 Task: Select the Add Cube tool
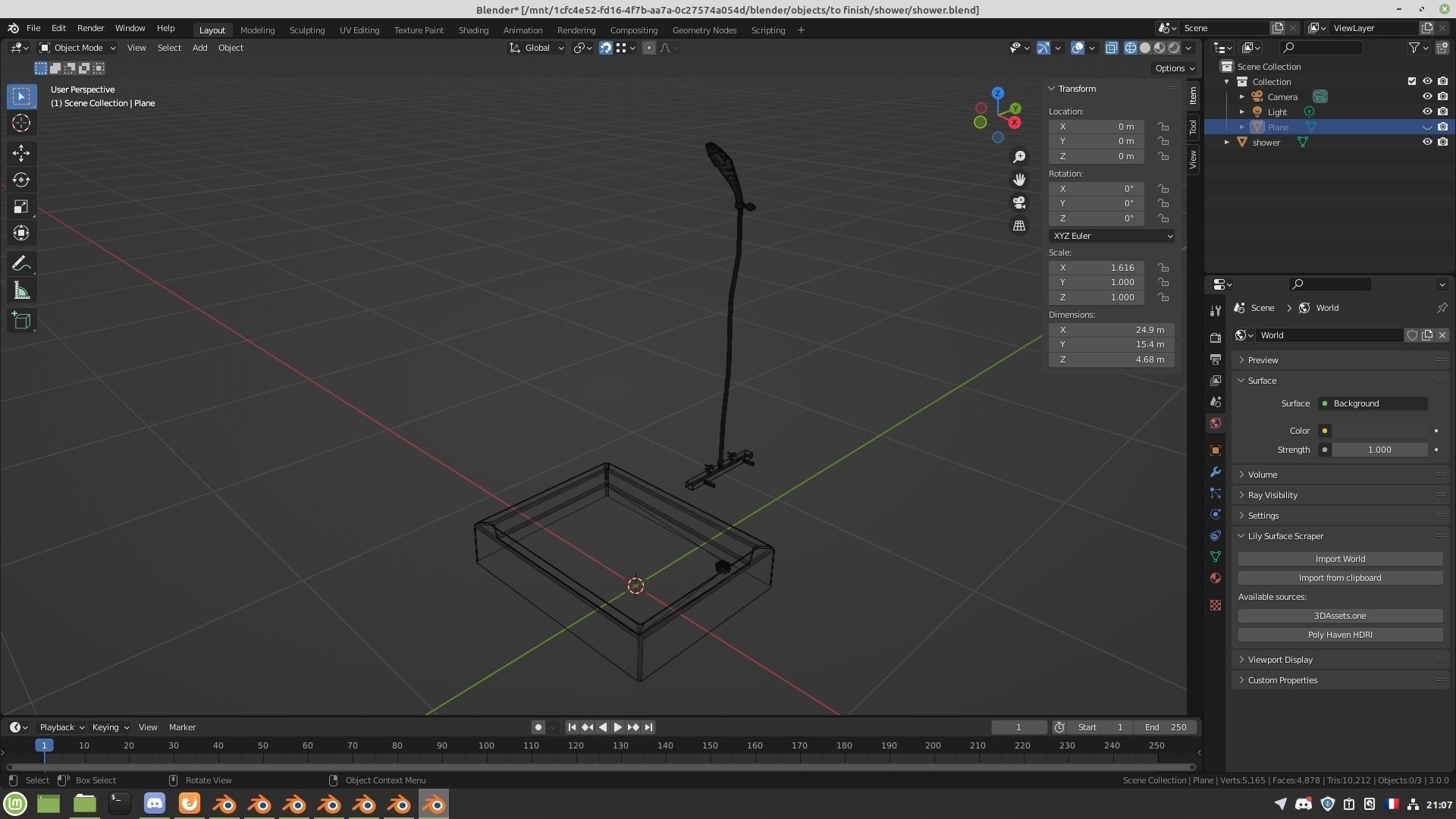click(x=21, y=321)
